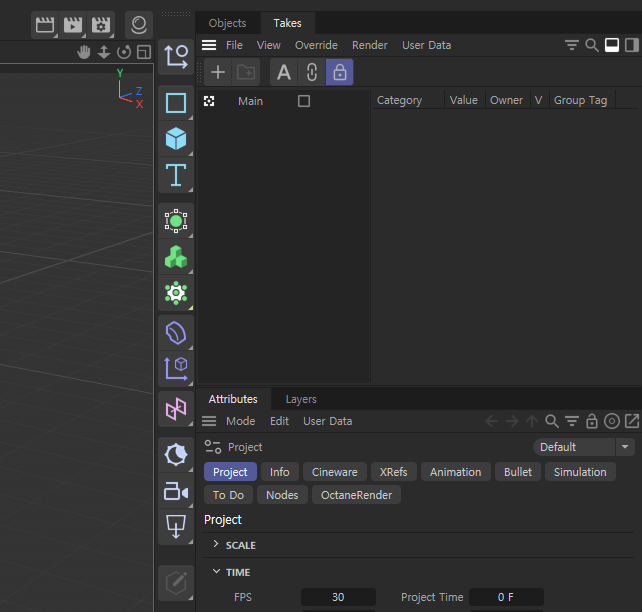Toggle the lock overrides button in Takes
Screen dimensions: 642x612
(x=339, y=72)
